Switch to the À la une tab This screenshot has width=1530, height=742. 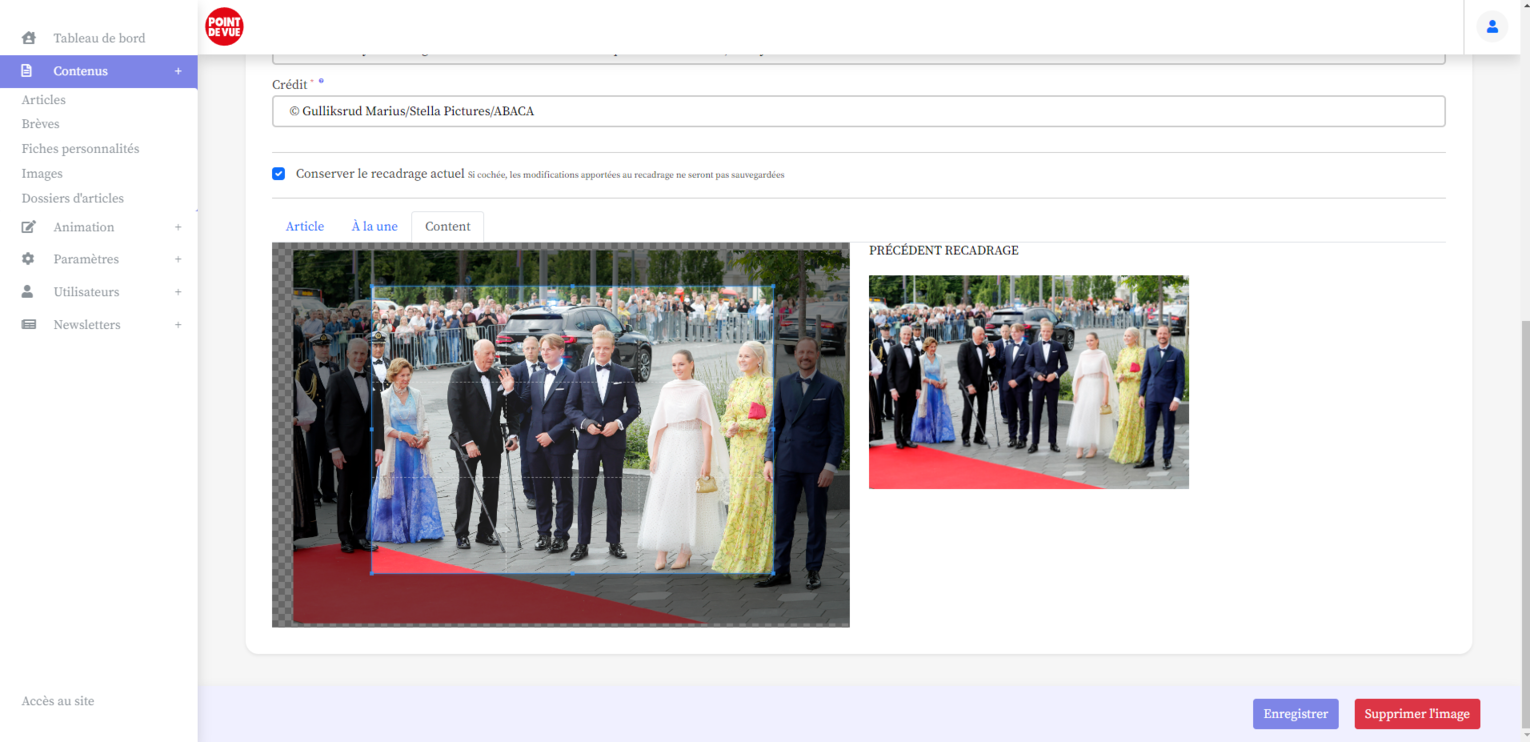[374, 227]
